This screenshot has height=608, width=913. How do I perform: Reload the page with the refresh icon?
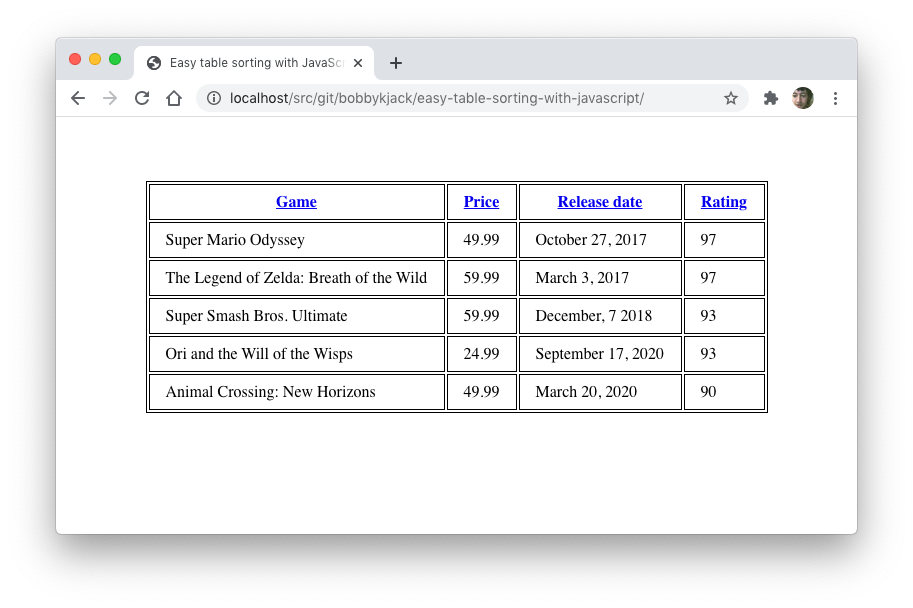point(141,98)
